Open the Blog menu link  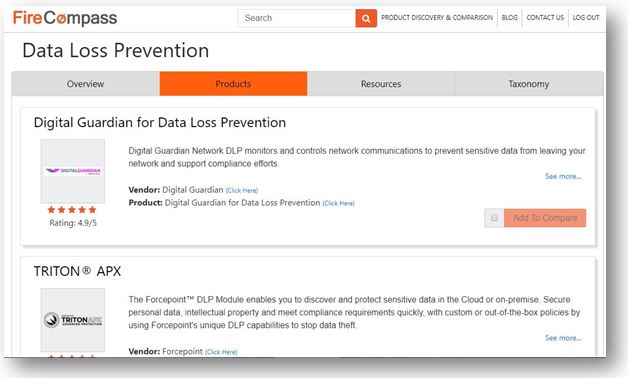pos(509,18)
